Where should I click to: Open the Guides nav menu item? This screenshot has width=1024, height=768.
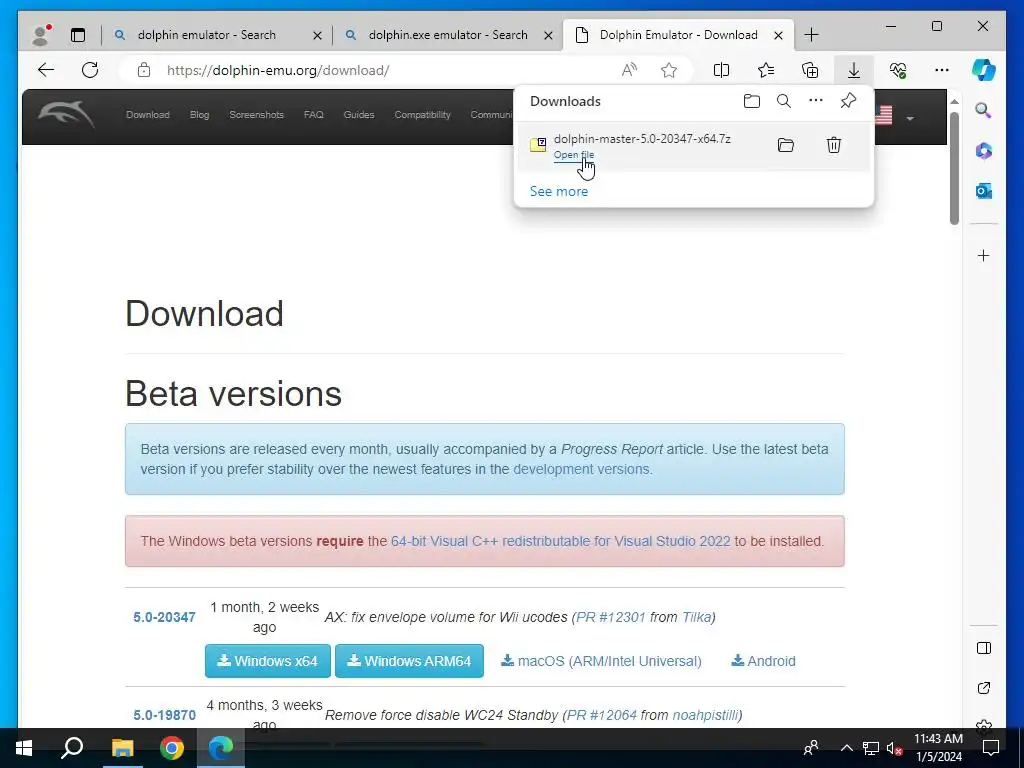point(359,115)
